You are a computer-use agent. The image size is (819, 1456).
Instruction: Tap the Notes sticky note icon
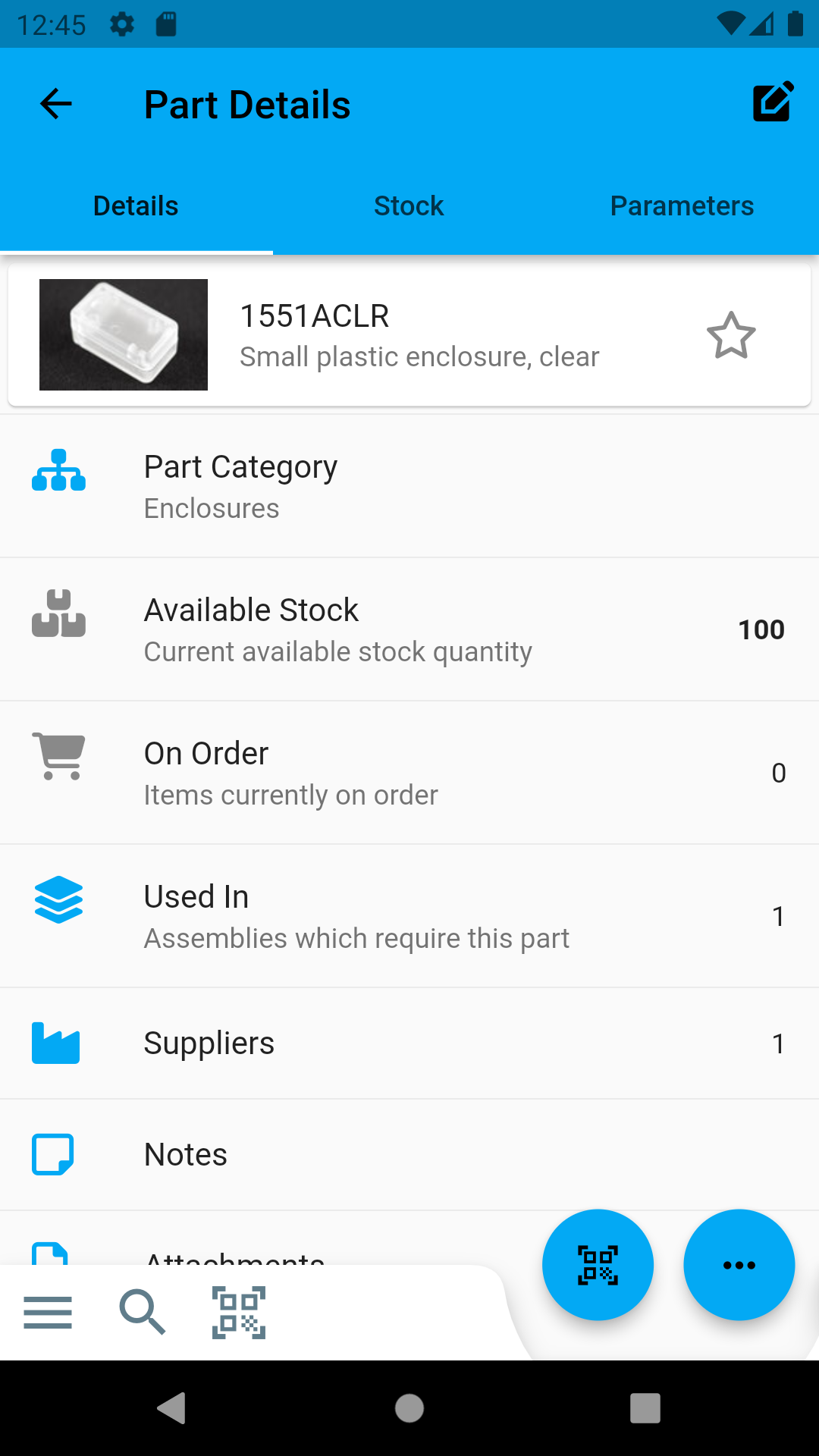[53, 1154]
